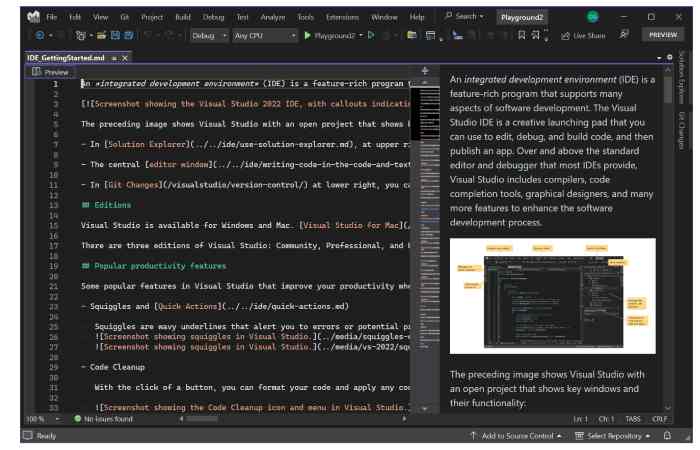Screen dimensions: 700x450
Task: Open the Build menu
Action: tap(183, 17)
